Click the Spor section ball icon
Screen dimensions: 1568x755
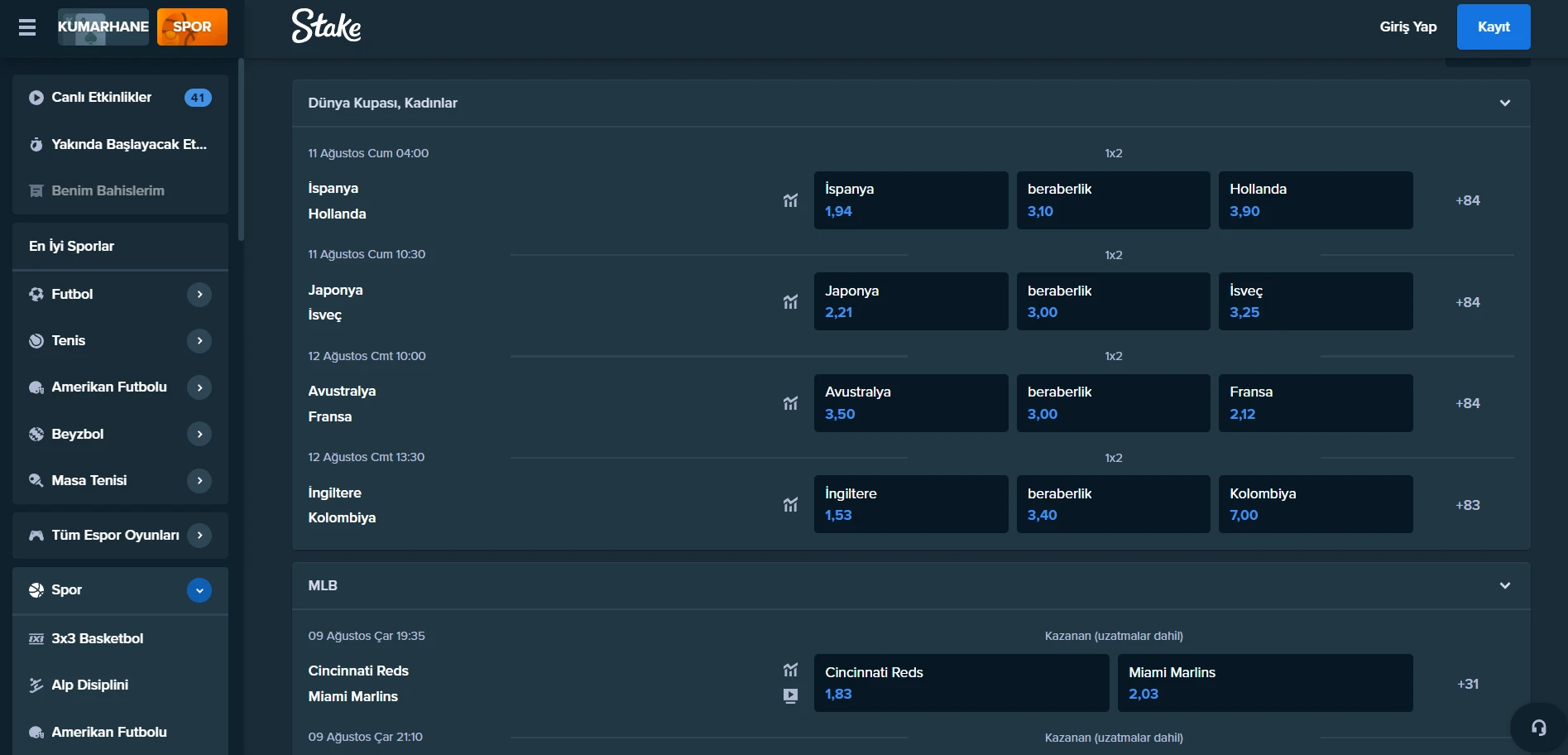(x=36, y=590)
